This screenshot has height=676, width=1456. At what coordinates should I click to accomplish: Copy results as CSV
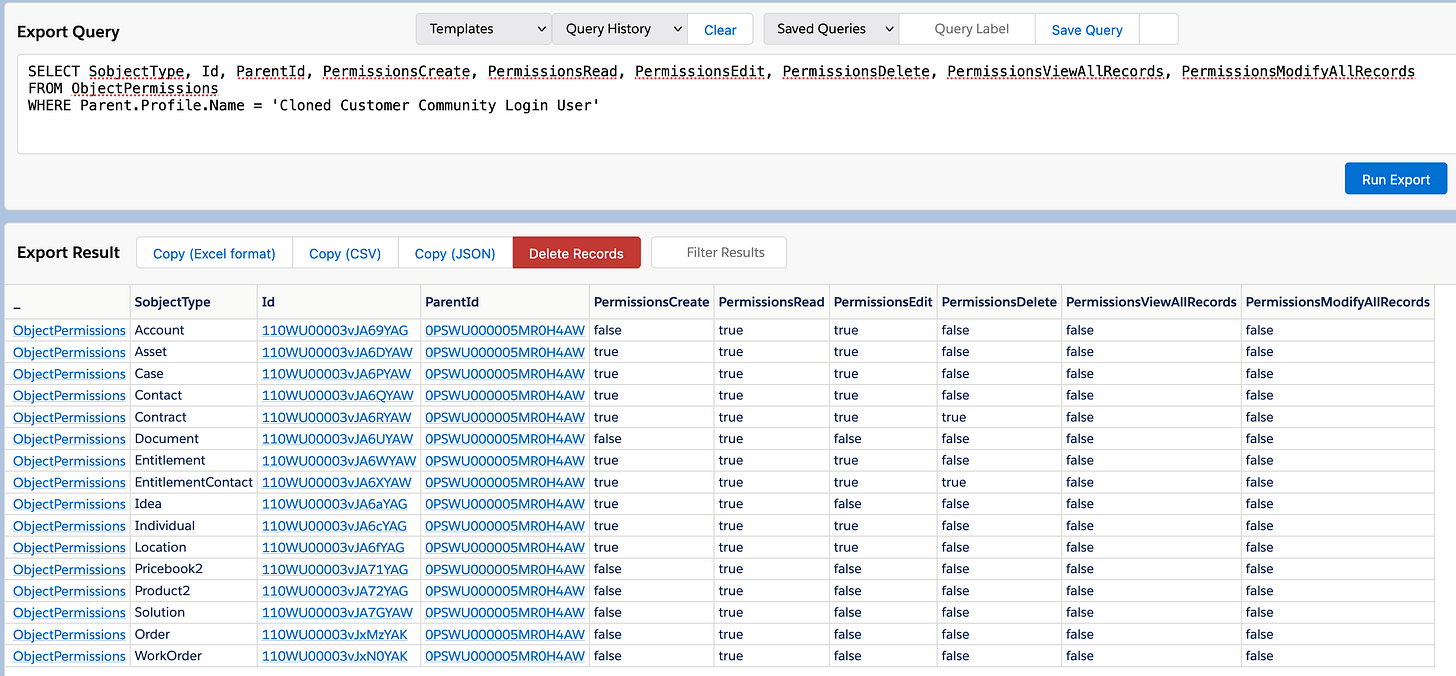[x=345, y=253]
